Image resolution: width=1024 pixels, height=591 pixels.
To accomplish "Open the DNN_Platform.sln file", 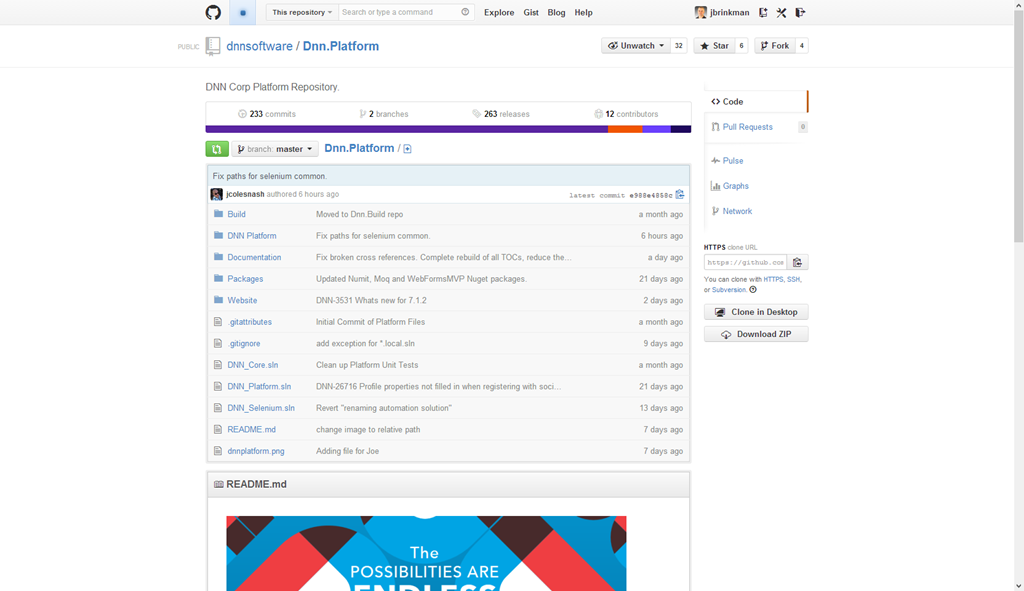I will pyautogui.click(x=259, y=387).
